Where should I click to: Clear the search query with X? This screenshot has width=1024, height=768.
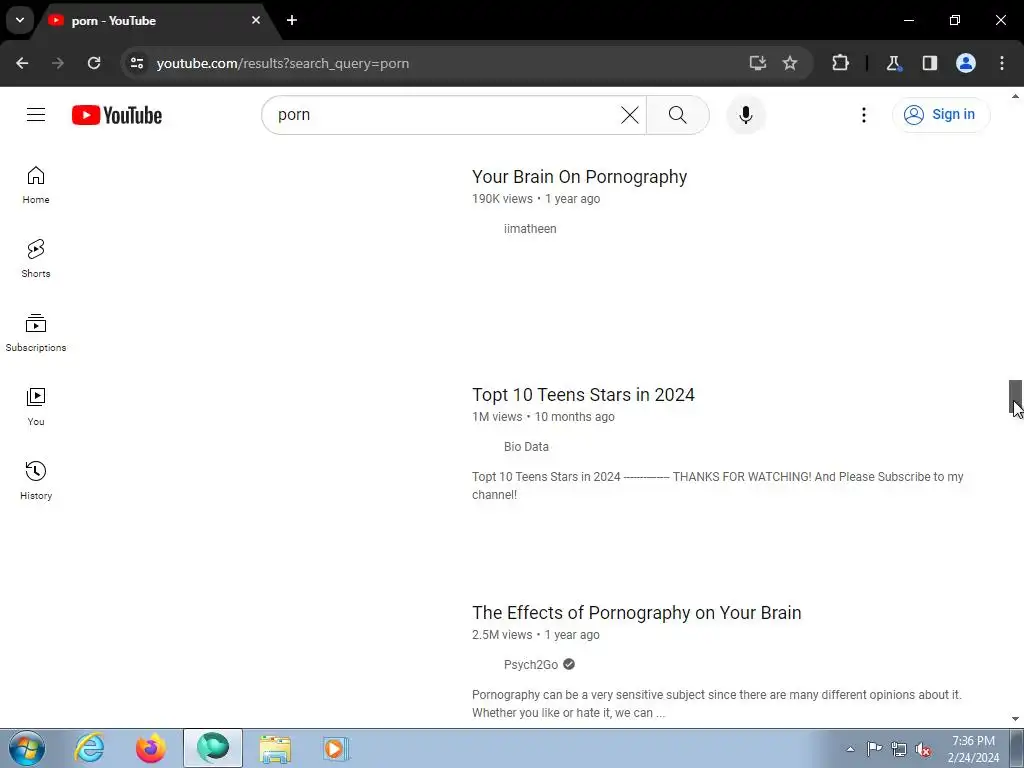point(630,115)
